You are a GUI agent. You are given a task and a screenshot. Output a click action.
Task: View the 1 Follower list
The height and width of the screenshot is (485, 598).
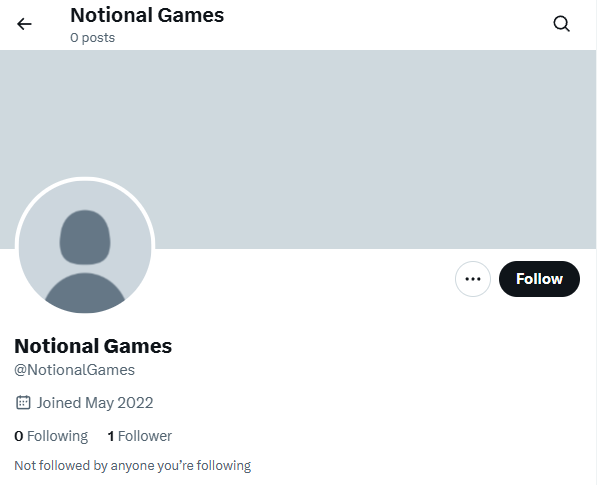[x=140, y=436]
